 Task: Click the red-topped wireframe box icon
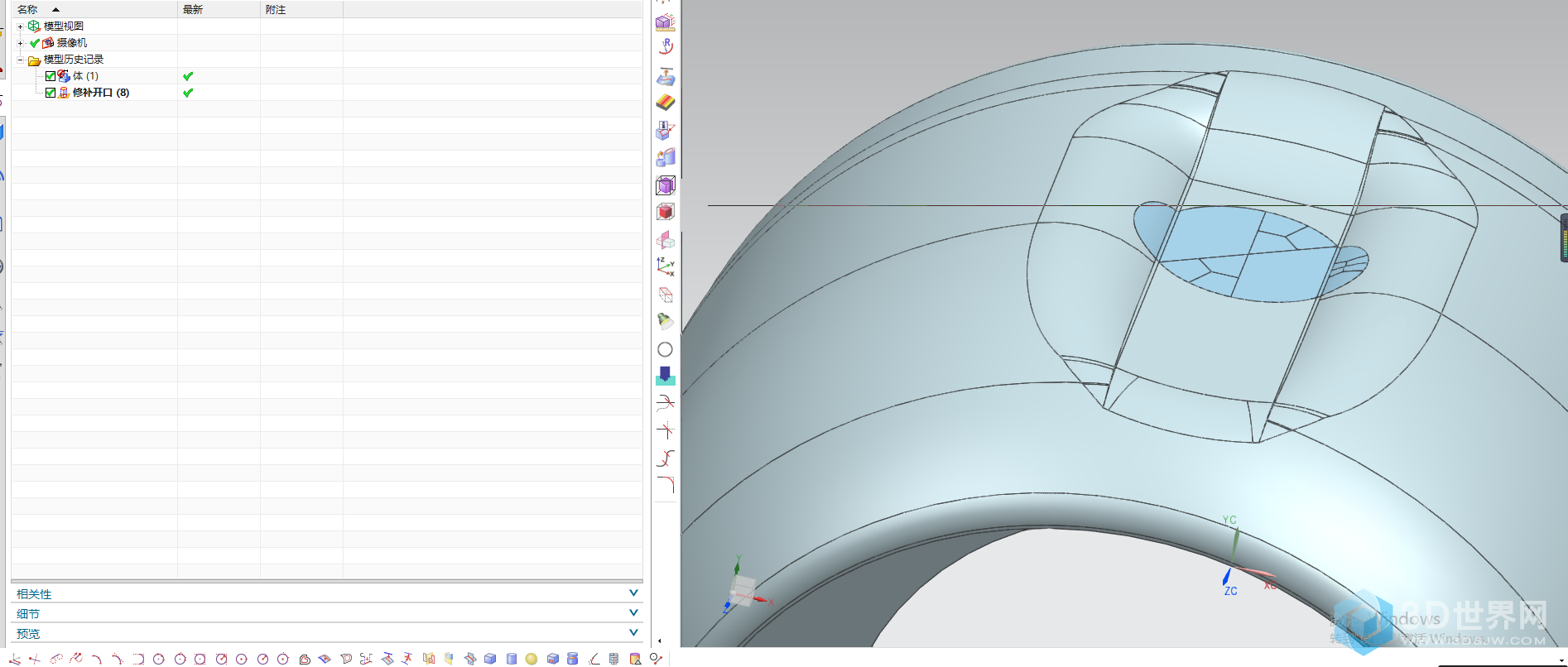click(666, 295)
